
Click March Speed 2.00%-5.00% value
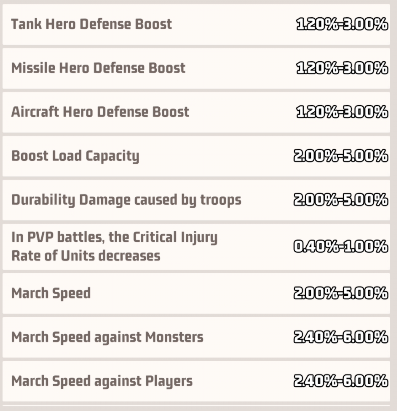[x=341, y=293]
